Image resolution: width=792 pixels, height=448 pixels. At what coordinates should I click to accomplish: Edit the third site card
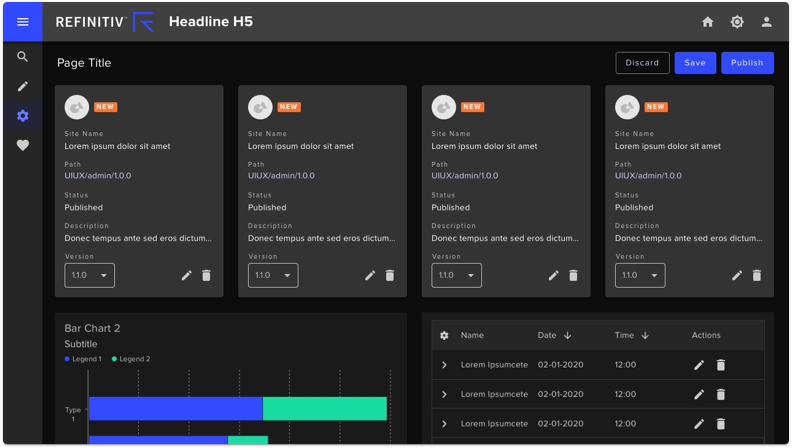(554, 275)
